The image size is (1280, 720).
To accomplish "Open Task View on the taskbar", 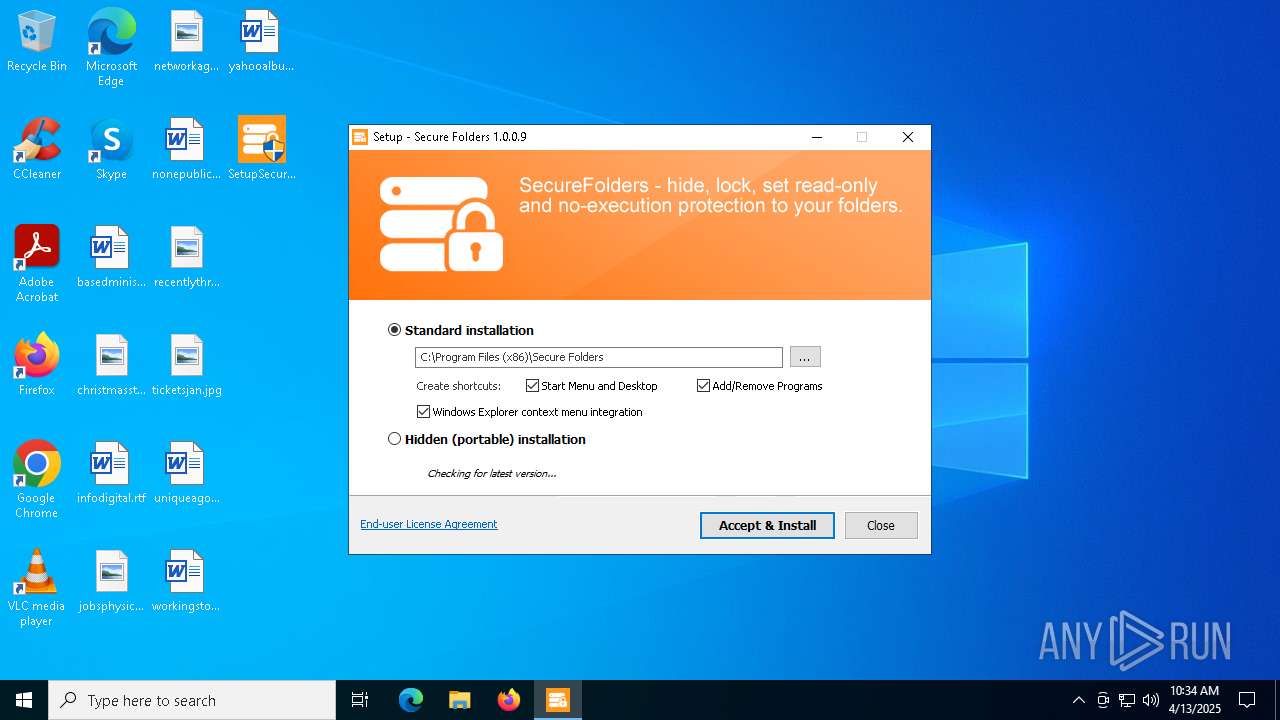I will click(x=360, y=700).
